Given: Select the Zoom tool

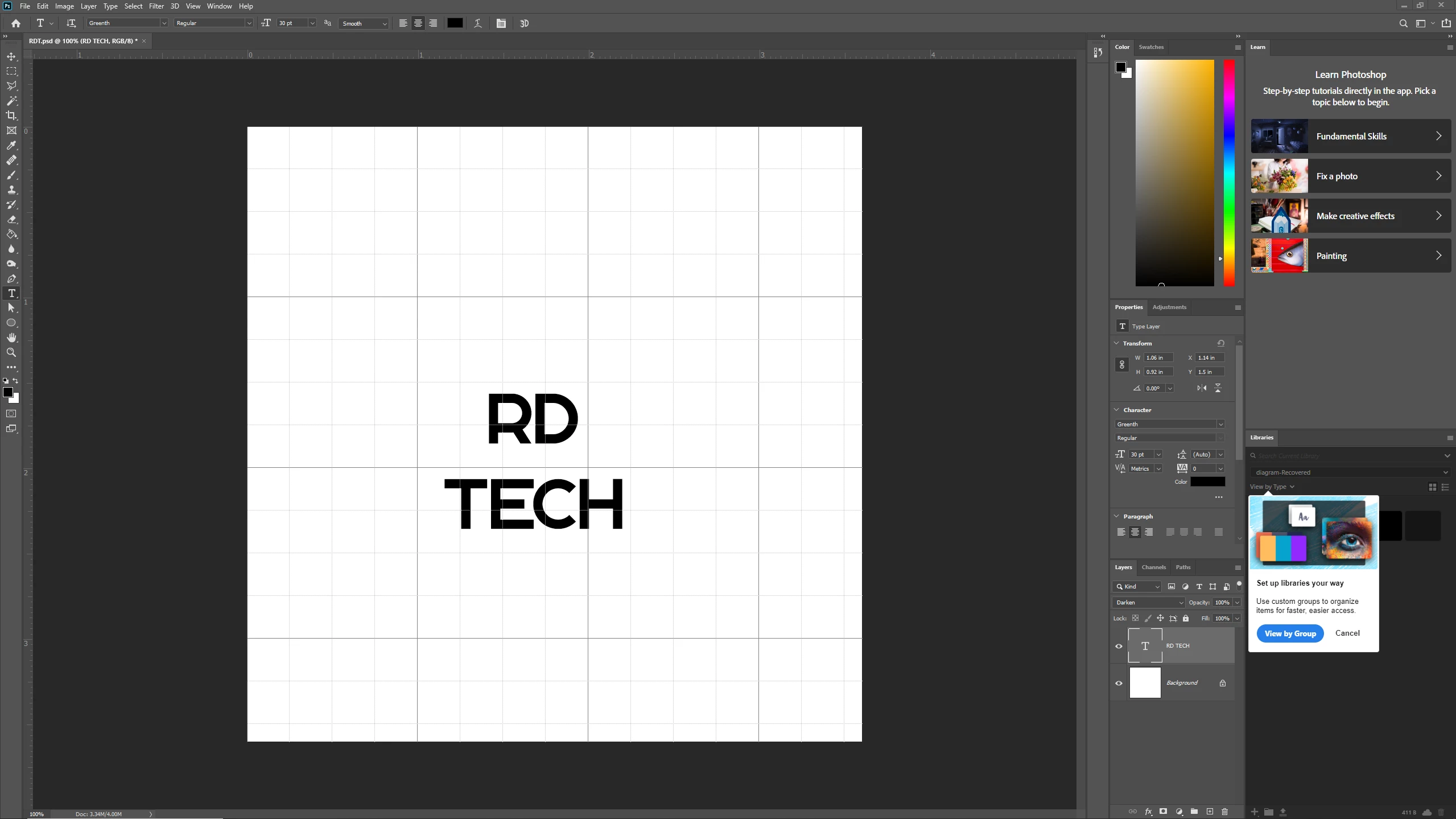Looking at the screenshot, I should pos(11,352).
